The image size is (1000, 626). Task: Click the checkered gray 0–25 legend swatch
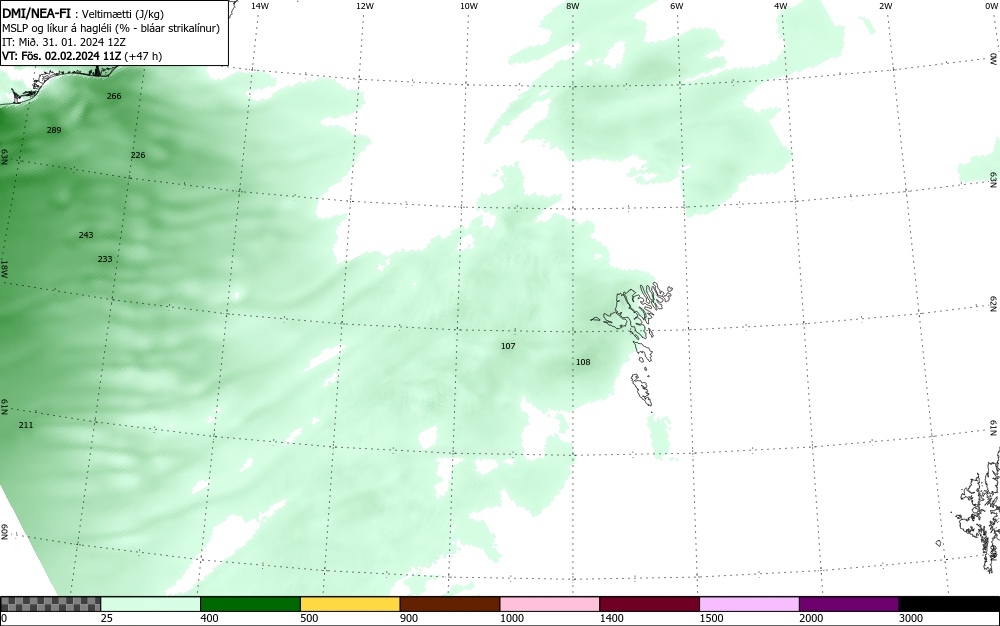[50, 604]
